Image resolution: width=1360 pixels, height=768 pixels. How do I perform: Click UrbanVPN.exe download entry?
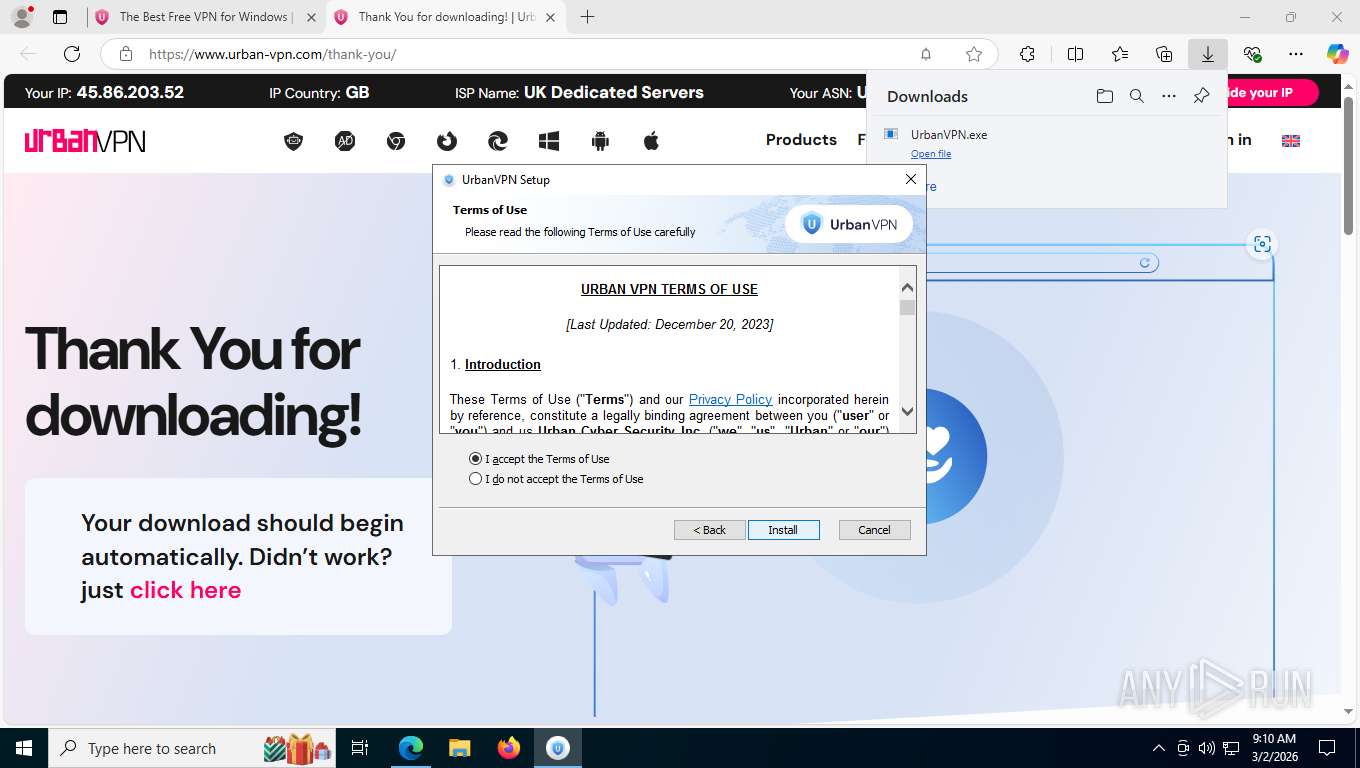(1046, 143)
